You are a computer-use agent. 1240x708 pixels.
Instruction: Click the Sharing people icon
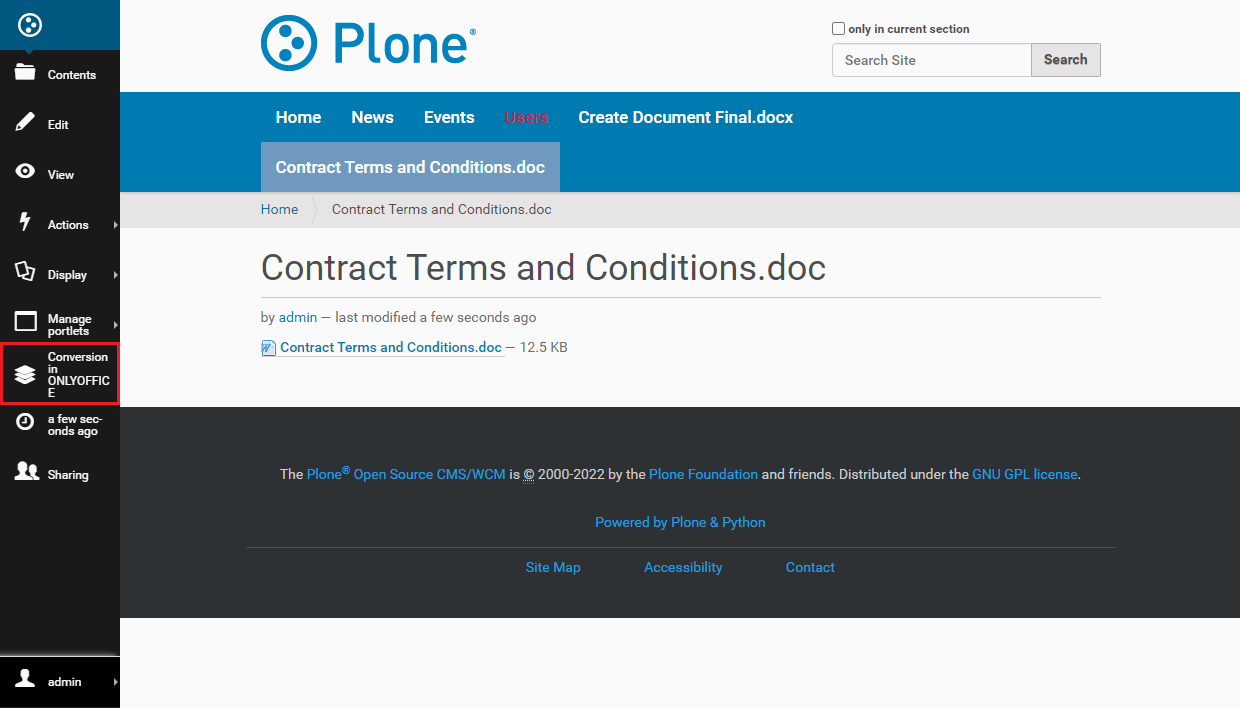click(26, 472)
